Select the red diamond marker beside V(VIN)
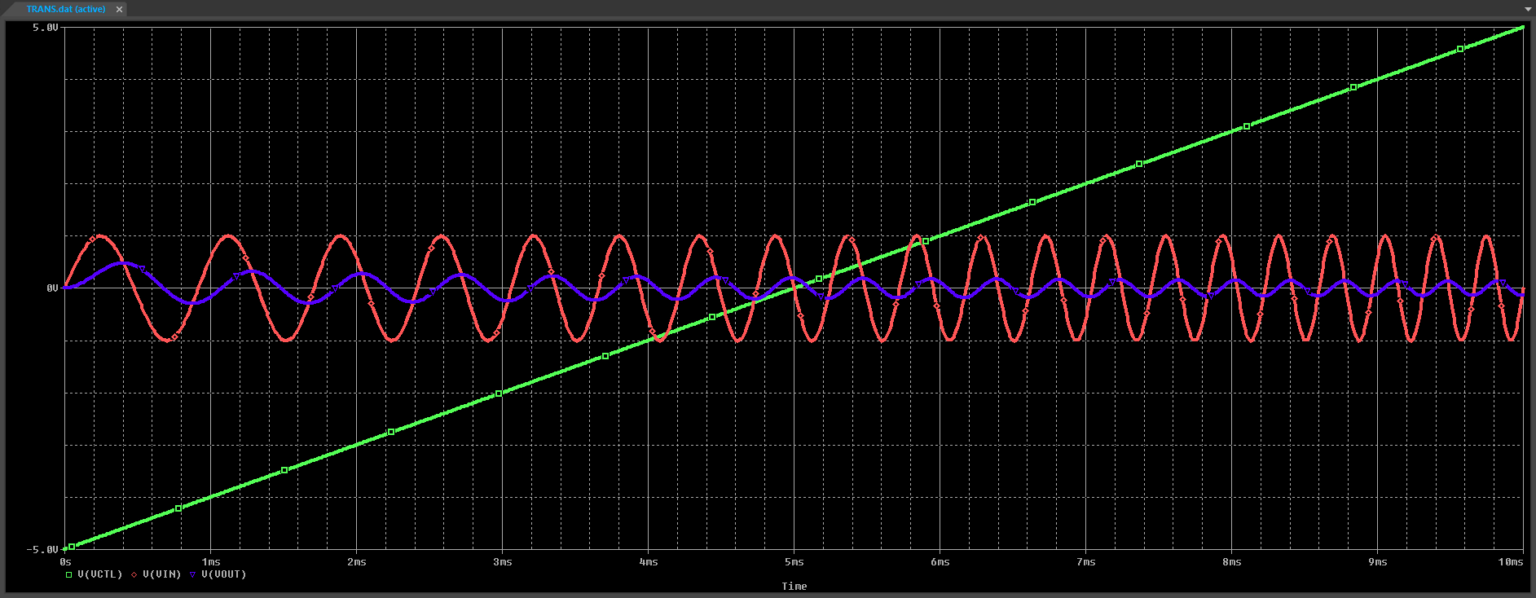The height and width of the screenshot is (598, 1536). tap(134, 574)
